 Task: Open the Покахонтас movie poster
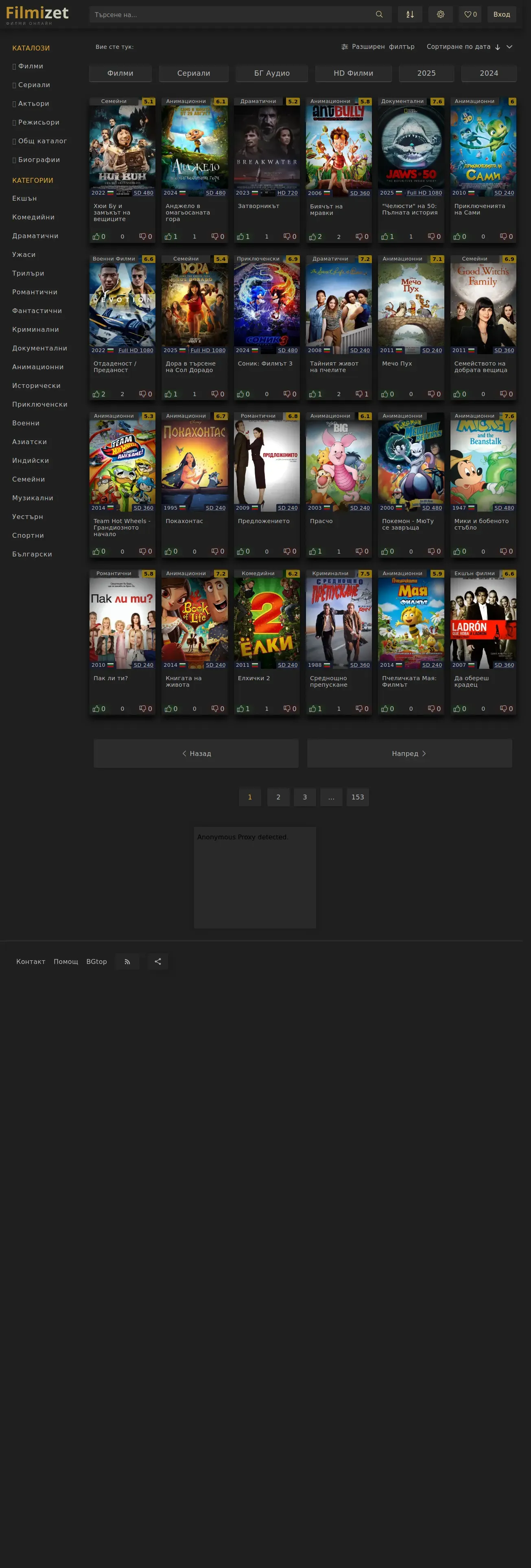click(194, 462)
